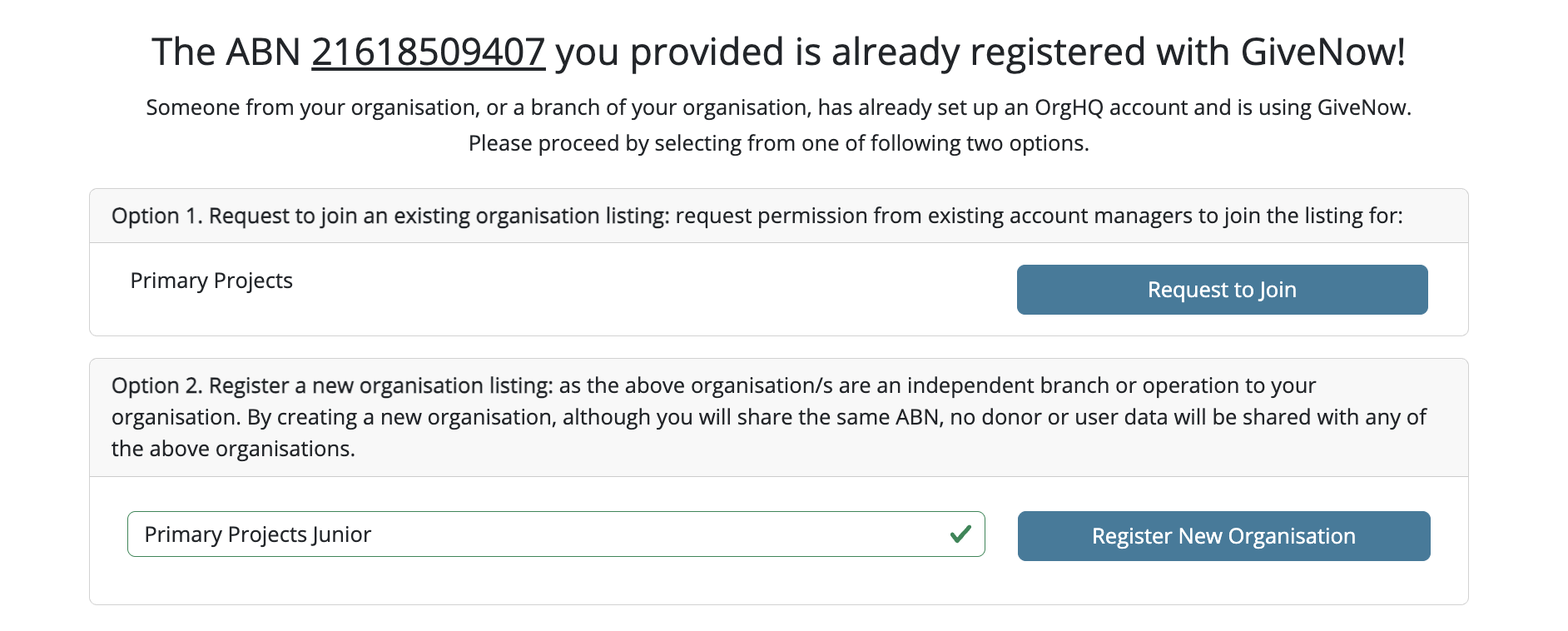
Task: Click the Primary Projects listing name
Action: [x=211, y=281]
